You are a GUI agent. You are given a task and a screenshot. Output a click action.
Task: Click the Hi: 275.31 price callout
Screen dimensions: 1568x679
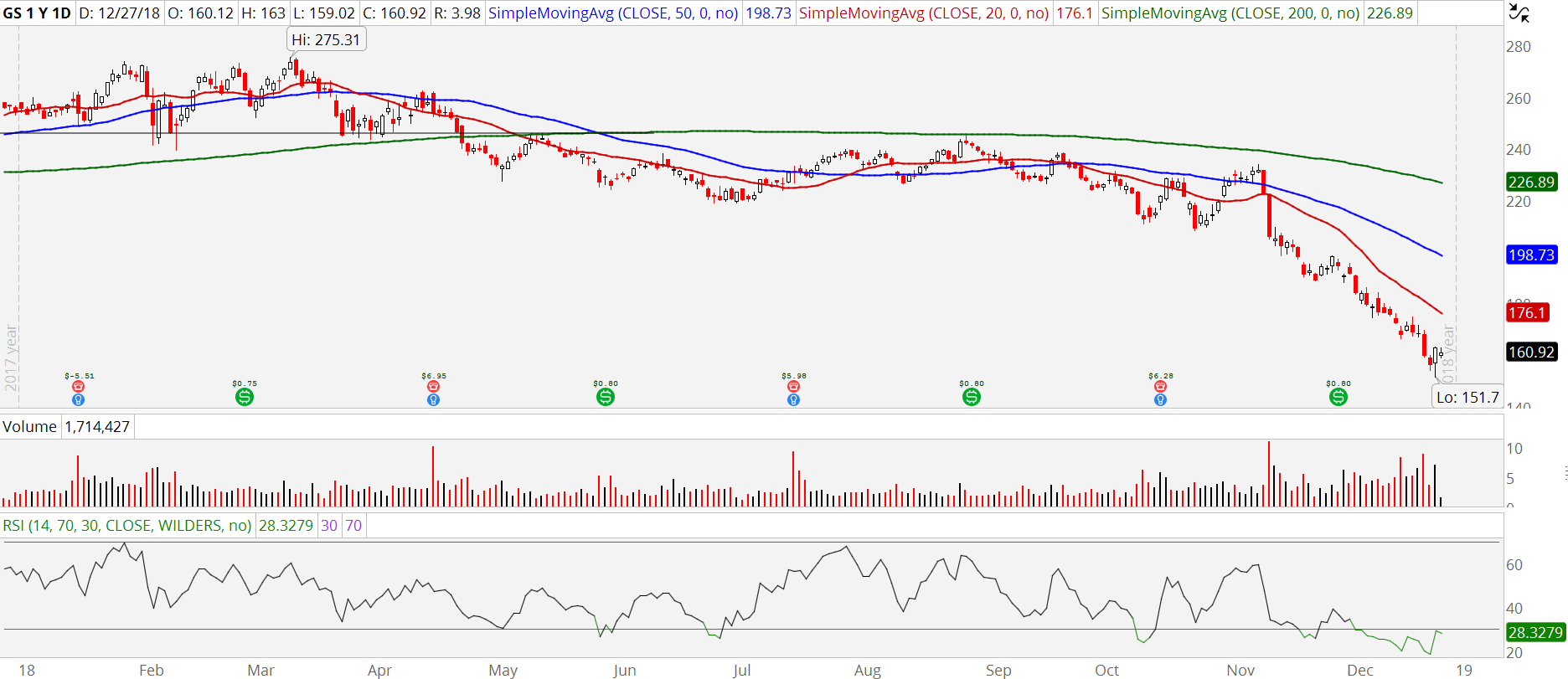tap(326, 40)
